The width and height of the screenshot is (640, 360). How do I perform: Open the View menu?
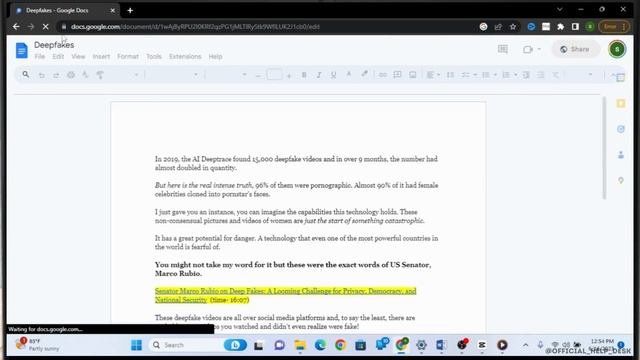[78, 56]
